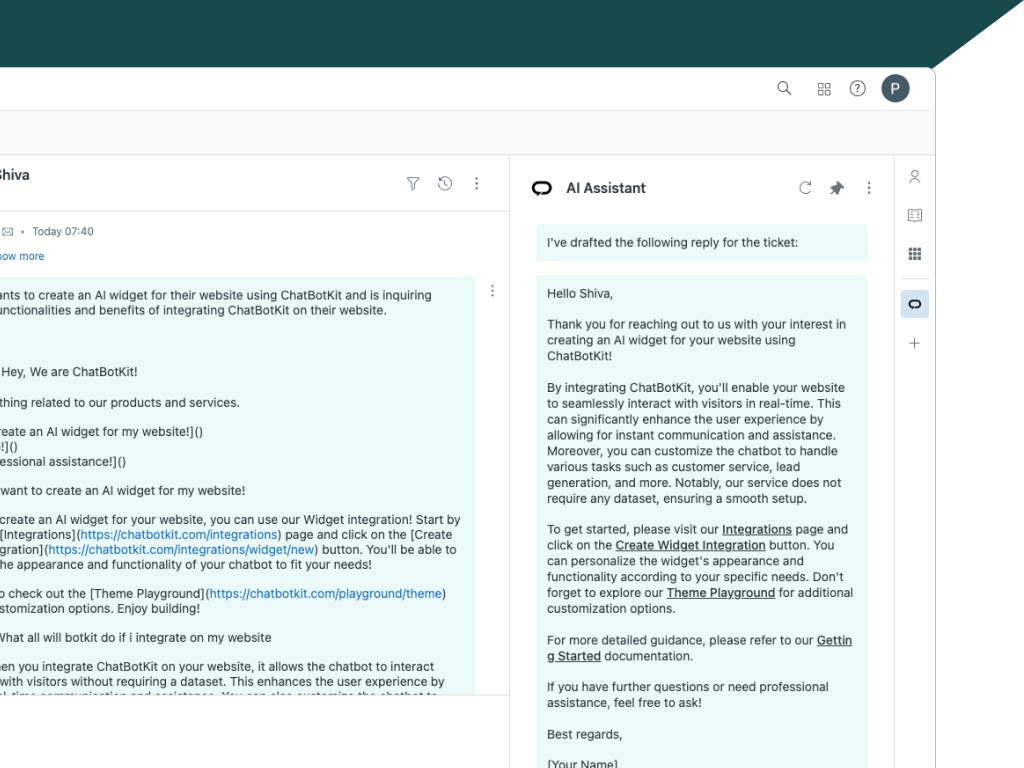Open AI Assistant three-dot options menu
The height and width of the screenshot is (768, 1024).
869,188
